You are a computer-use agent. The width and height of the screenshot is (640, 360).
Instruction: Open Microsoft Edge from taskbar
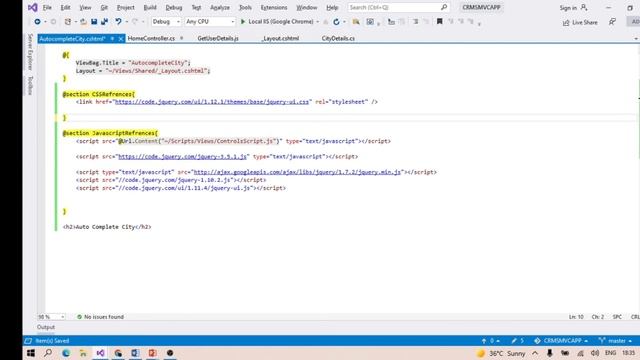pos(66,353)
